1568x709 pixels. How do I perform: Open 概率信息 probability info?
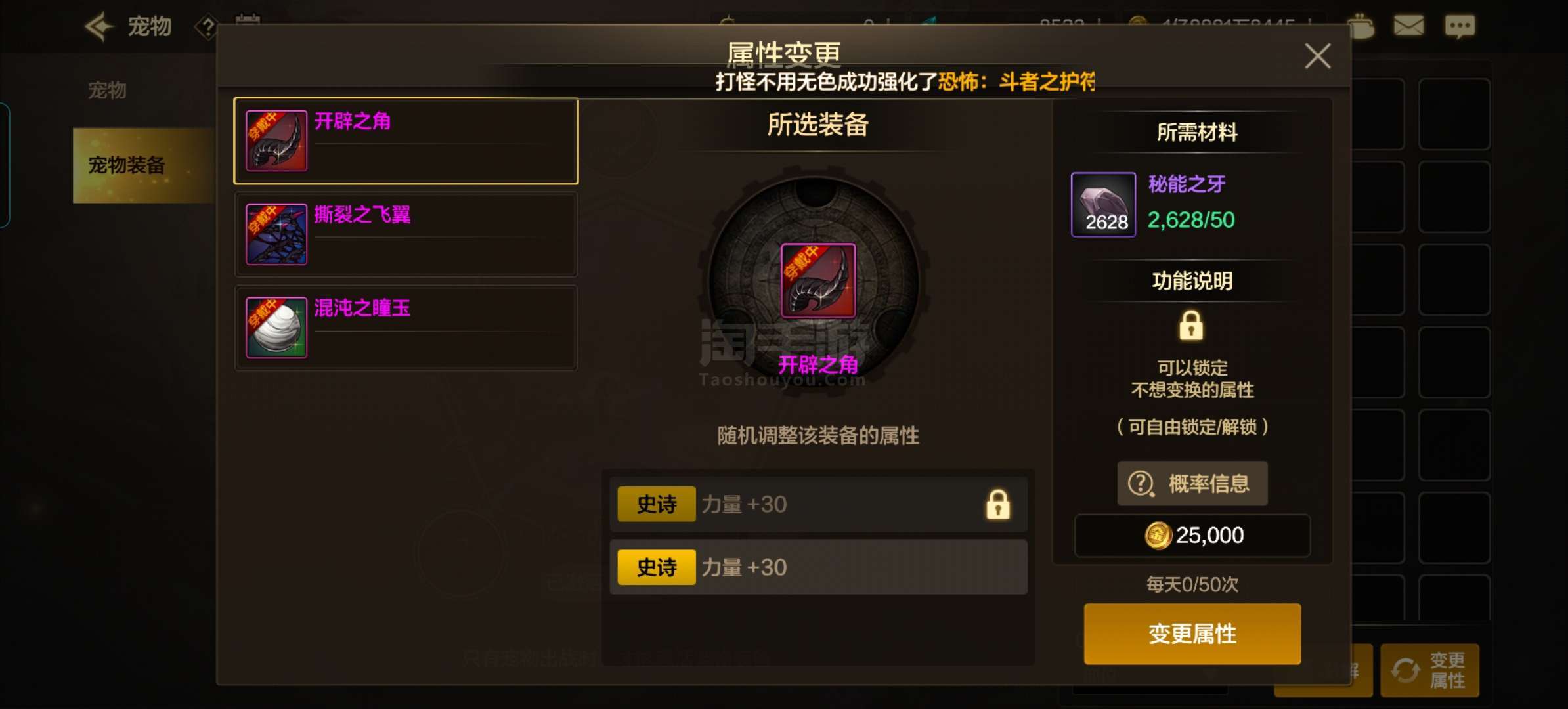tap(1192, 484)
